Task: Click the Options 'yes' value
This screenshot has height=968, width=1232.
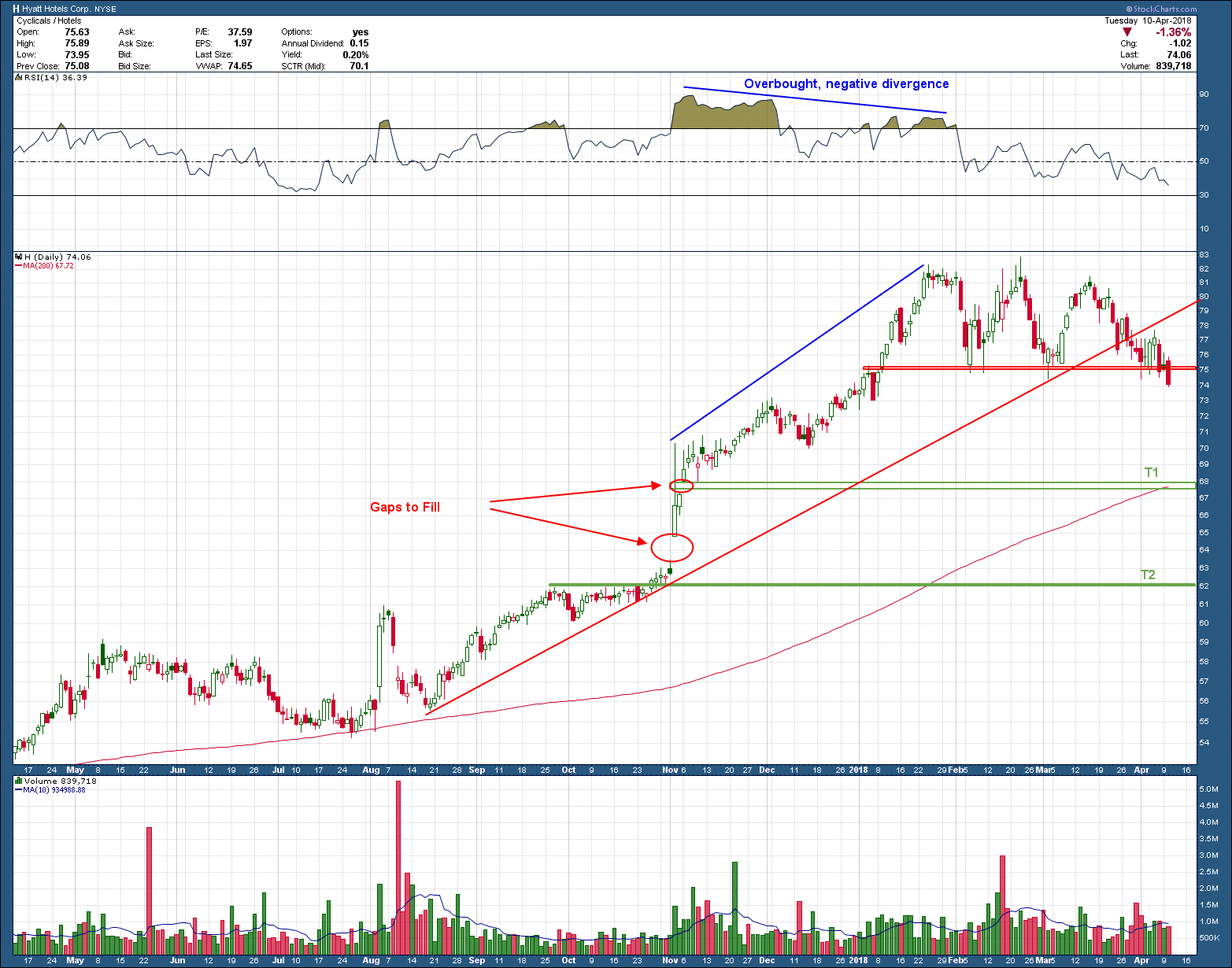Action: [x=361, y=32]
